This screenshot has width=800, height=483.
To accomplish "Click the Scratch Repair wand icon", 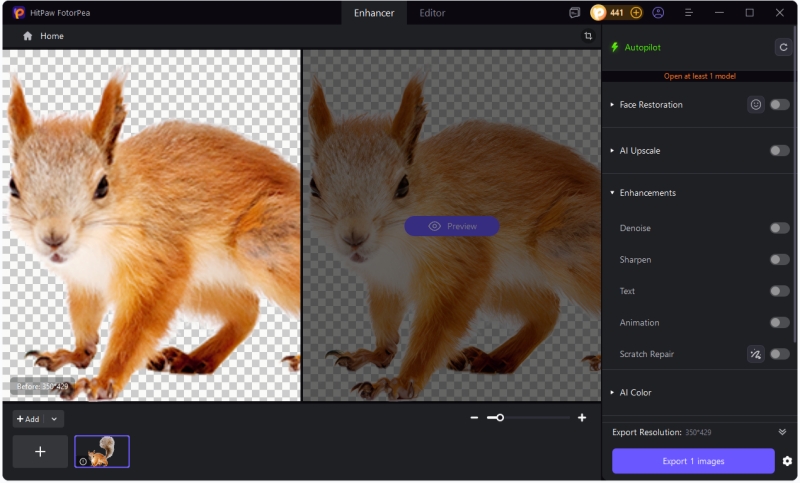I will coord(756,354).
